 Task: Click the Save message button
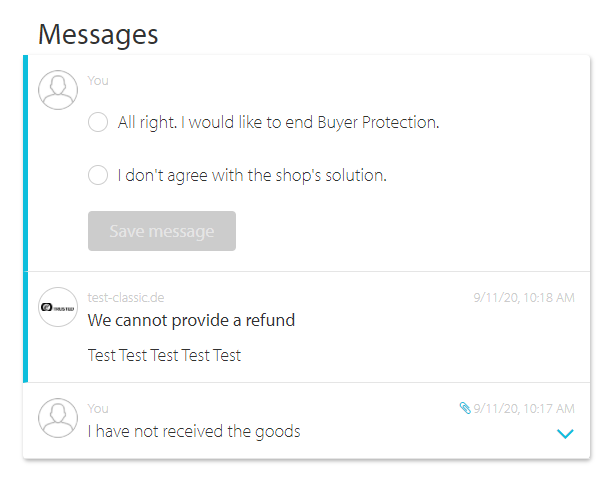[162, 231]
